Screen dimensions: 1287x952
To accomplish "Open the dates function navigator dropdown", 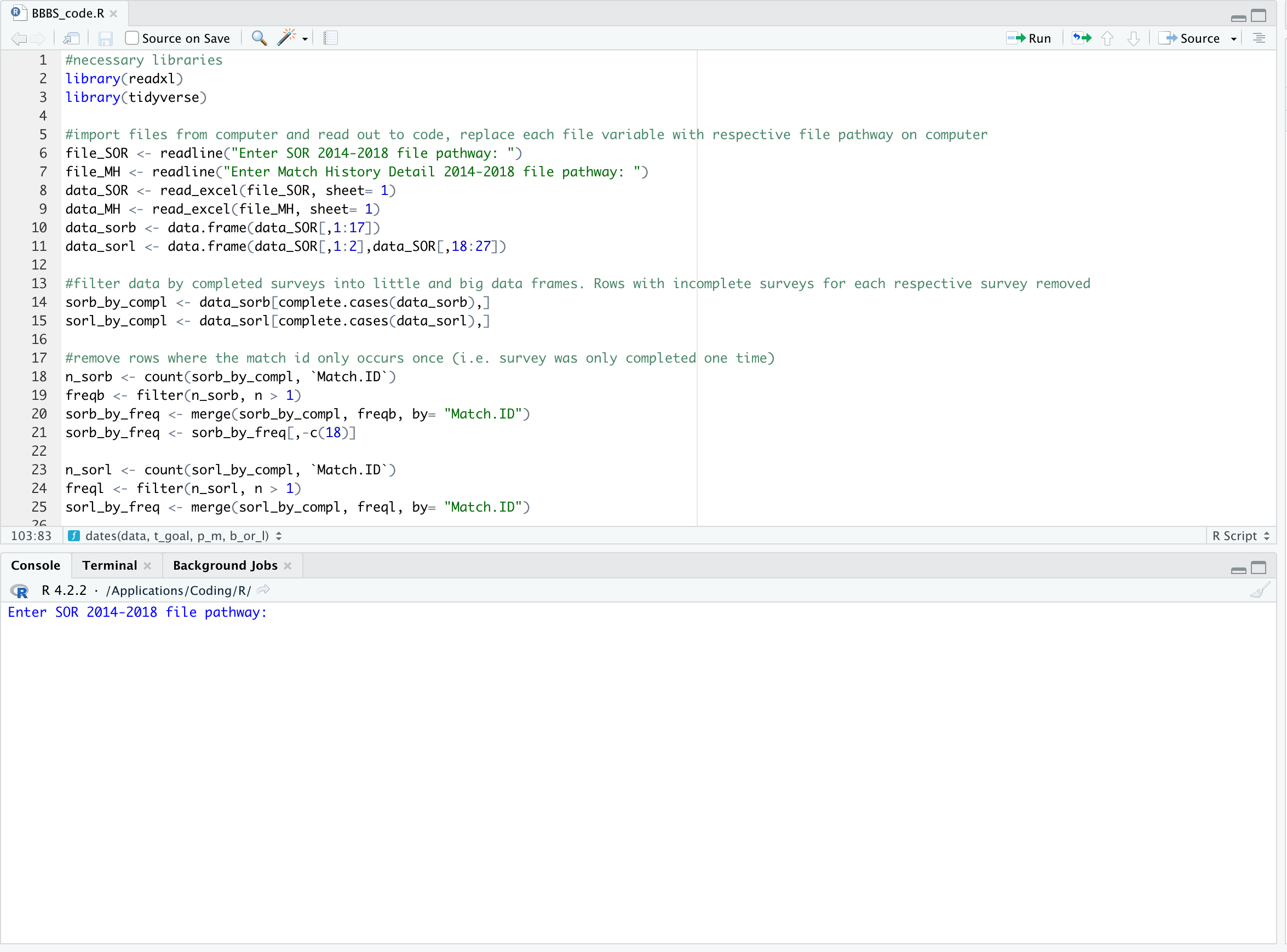I will click(x=177, y=536).
